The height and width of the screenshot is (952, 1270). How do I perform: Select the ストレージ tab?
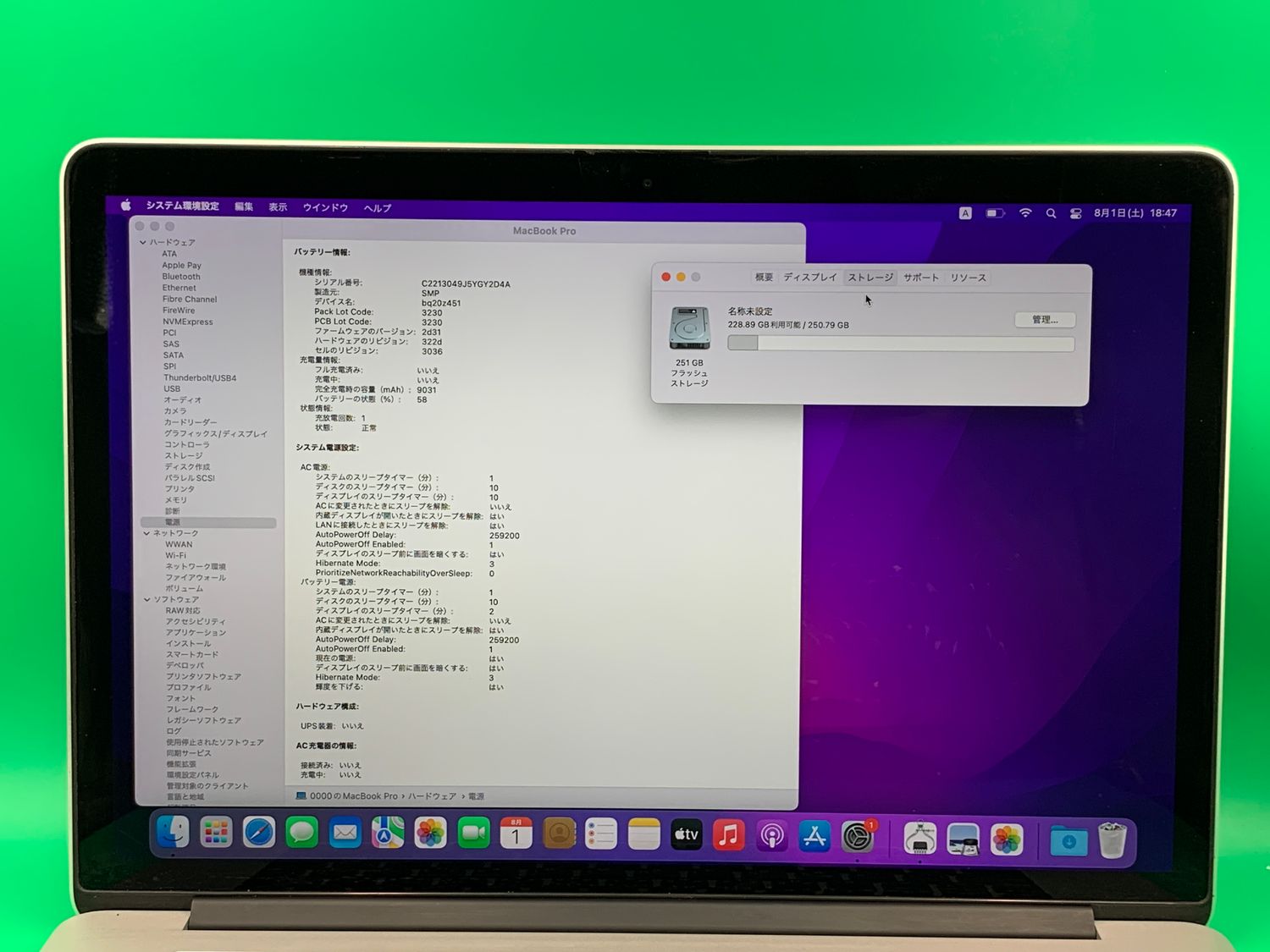tap(870, 278)
